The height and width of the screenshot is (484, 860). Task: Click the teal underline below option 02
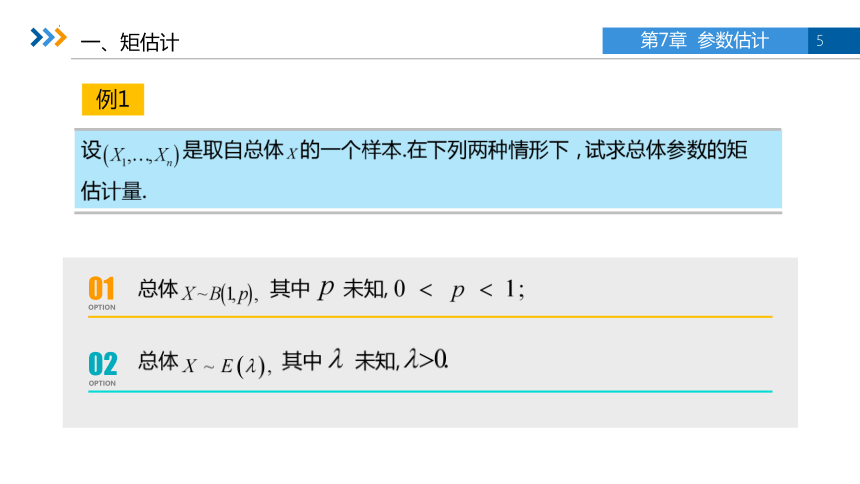click(430, 391)
